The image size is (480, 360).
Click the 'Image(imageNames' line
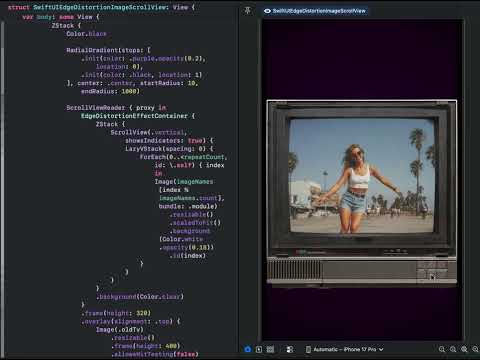click(184, 182)
